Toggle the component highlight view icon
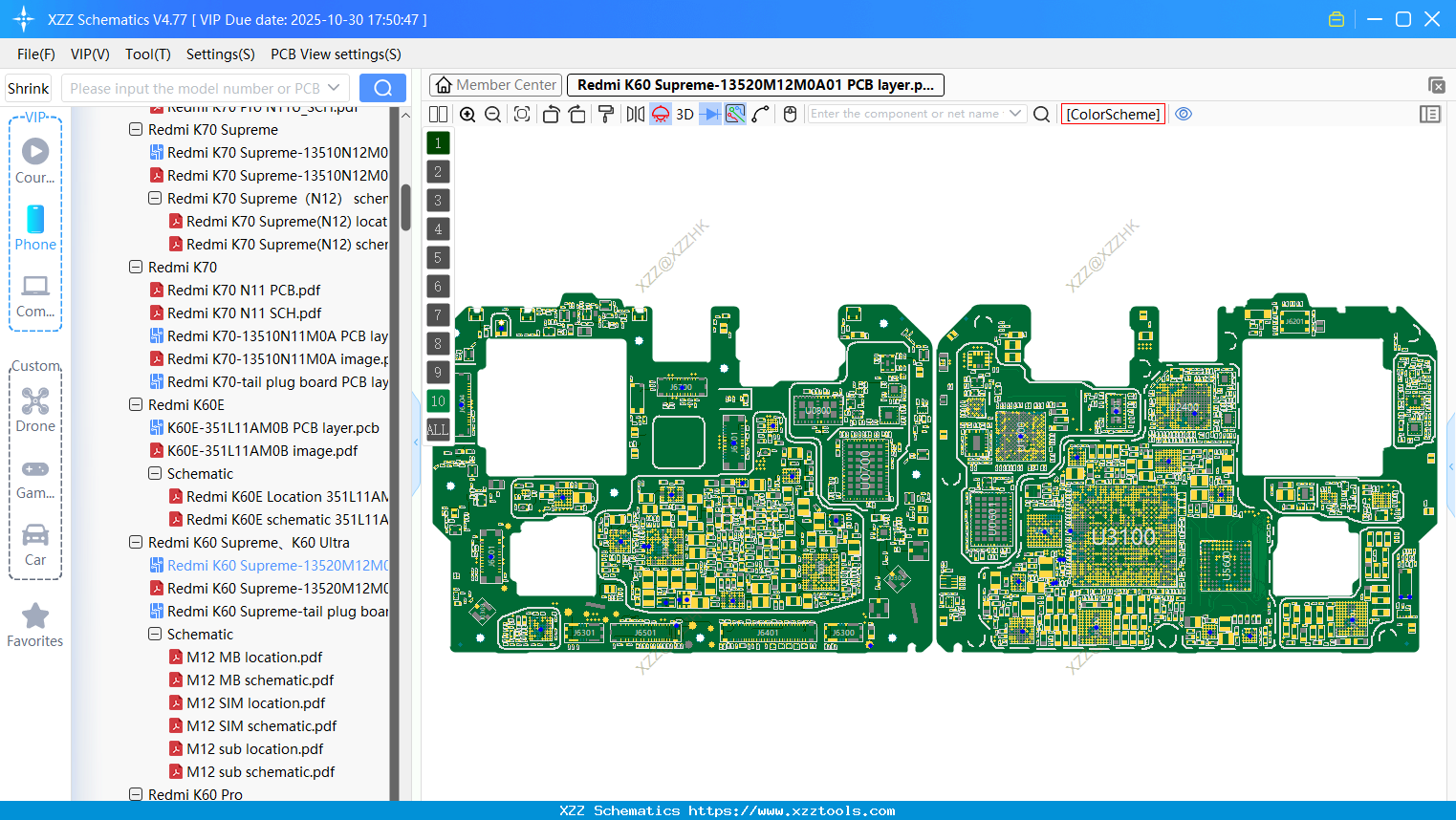The image size is (1456, 820). pyautogui.click(x=660, y=114)
